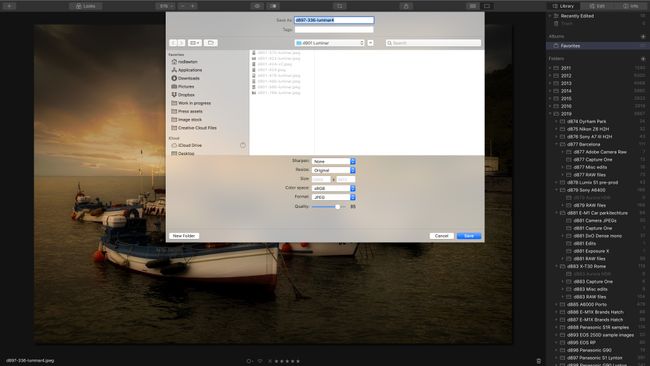The image size is (650, 366).
Task: Adjust the Quality slider
Action: click(328, 206)
